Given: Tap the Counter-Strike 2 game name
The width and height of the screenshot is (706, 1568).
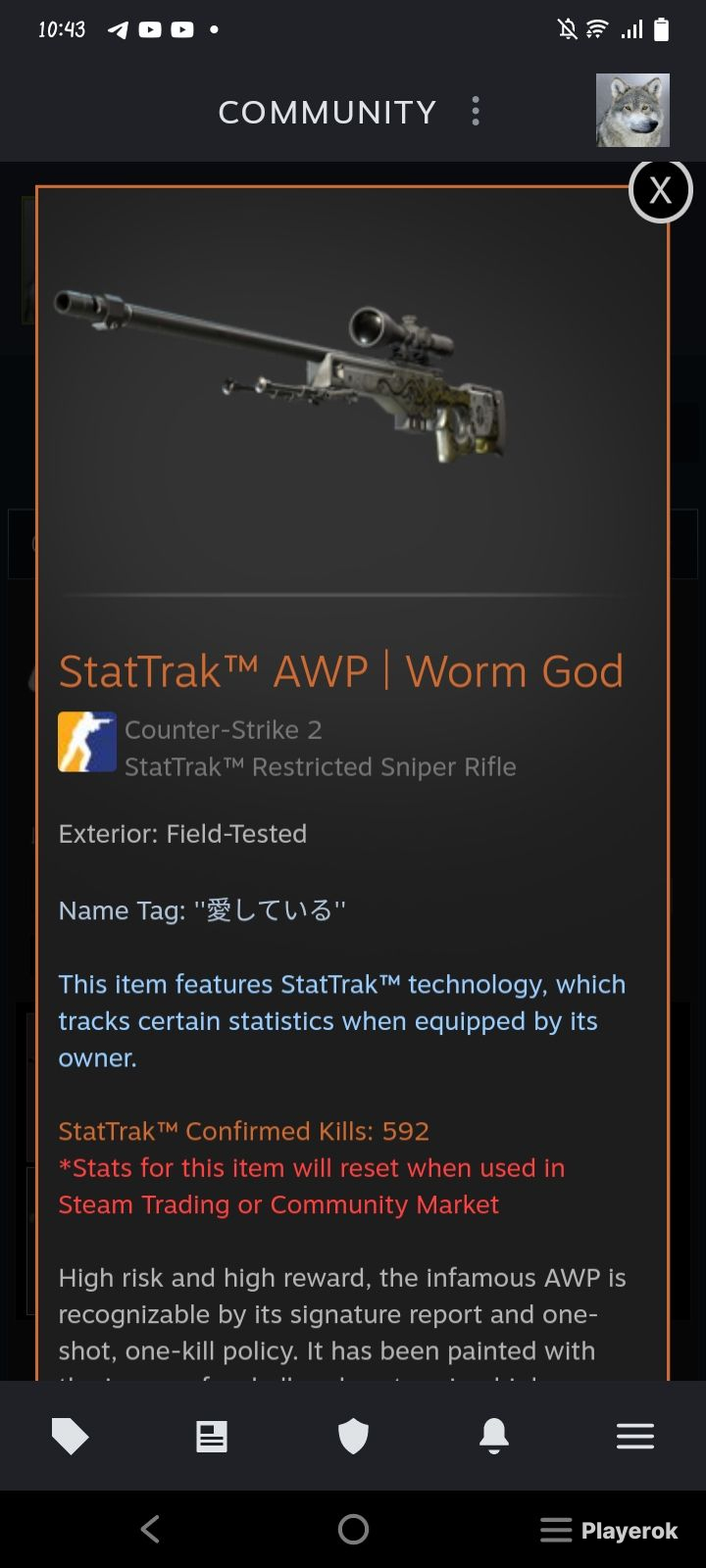Looking at the screenshot, I should (224, 730).
